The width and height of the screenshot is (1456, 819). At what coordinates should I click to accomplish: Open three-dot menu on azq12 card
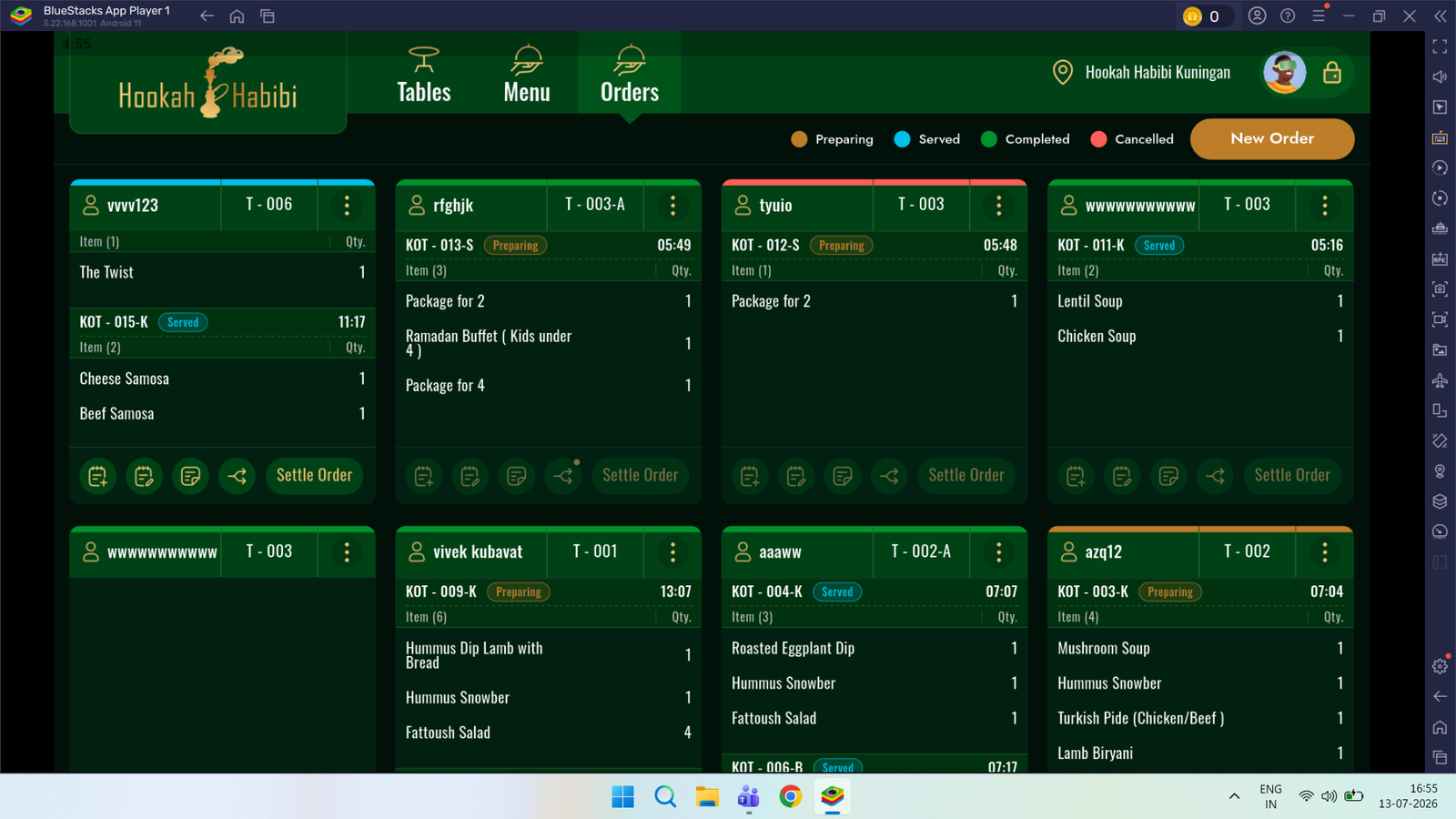point(1325,552)
